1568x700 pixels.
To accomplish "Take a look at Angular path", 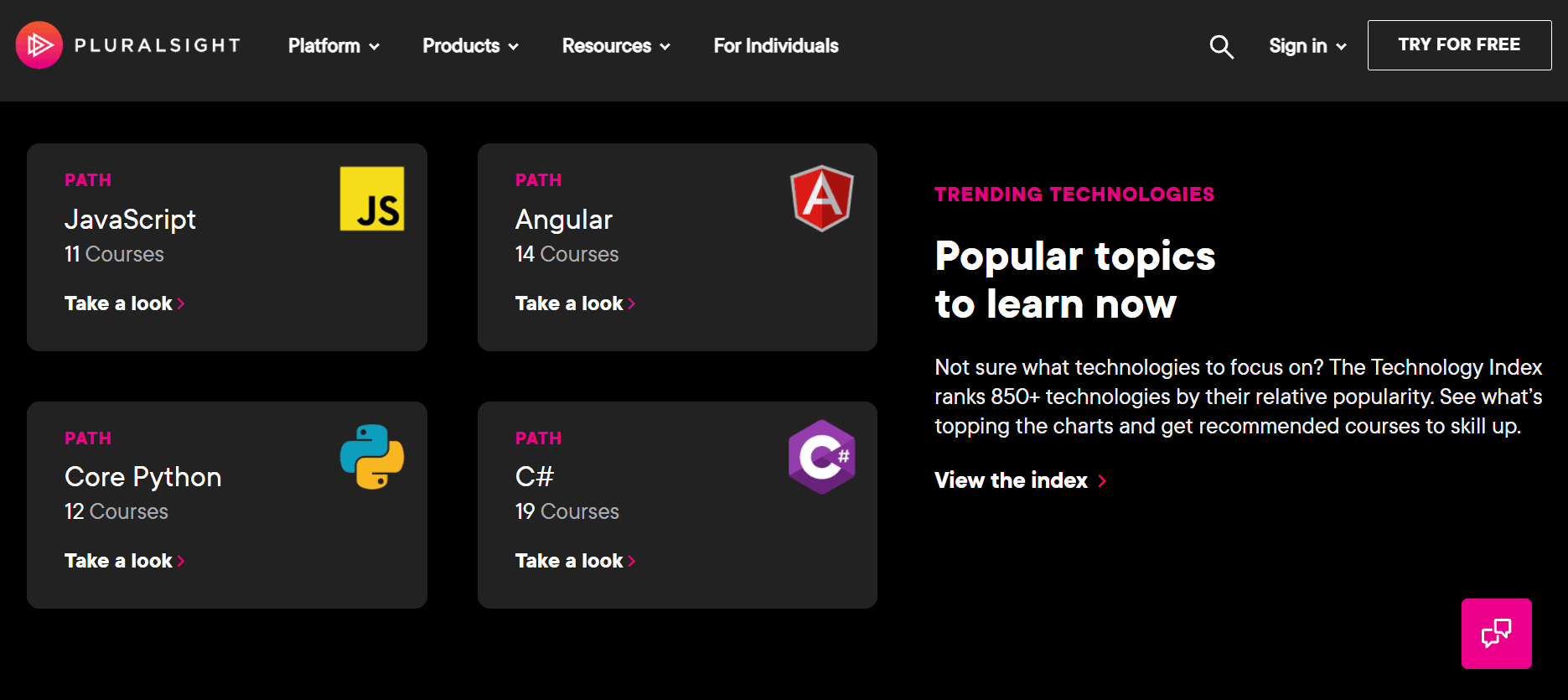I will coord(575,303).
